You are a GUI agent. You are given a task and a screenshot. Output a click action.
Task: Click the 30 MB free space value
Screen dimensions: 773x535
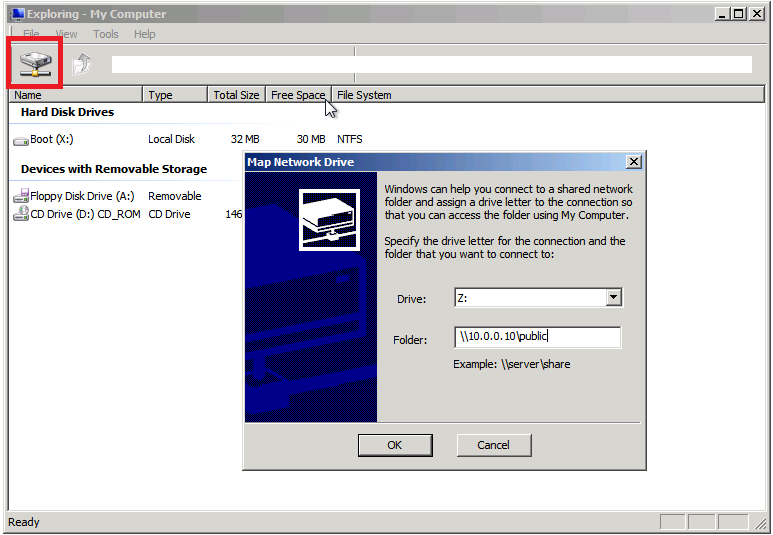[311, 140]
